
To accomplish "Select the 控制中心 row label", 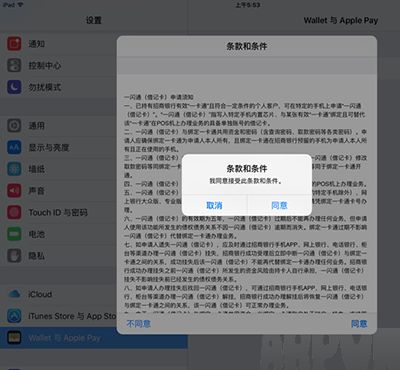I will coord(45,65).
